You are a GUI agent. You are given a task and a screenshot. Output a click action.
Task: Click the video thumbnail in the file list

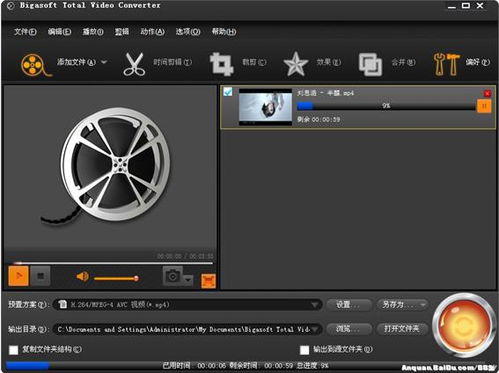pos(265,107)
